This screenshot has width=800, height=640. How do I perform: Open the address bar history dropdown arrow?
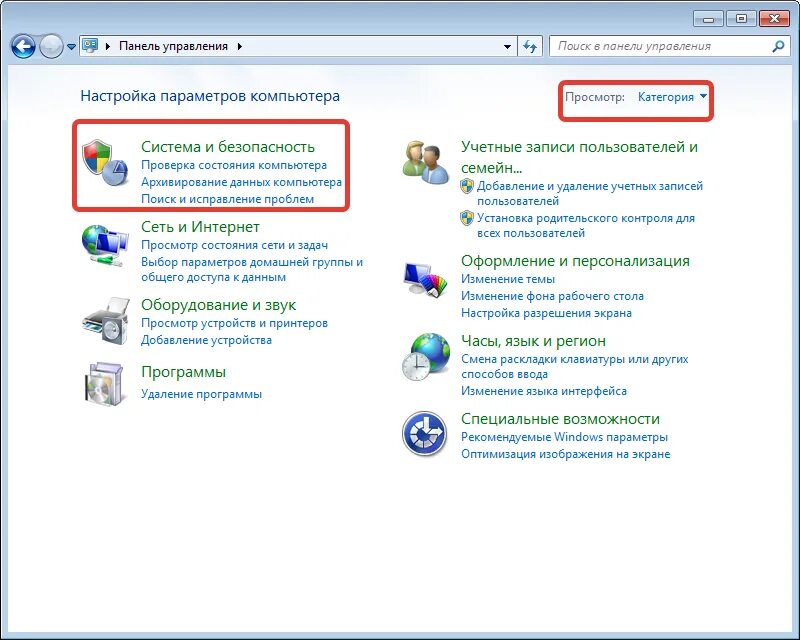coord(507,46)
